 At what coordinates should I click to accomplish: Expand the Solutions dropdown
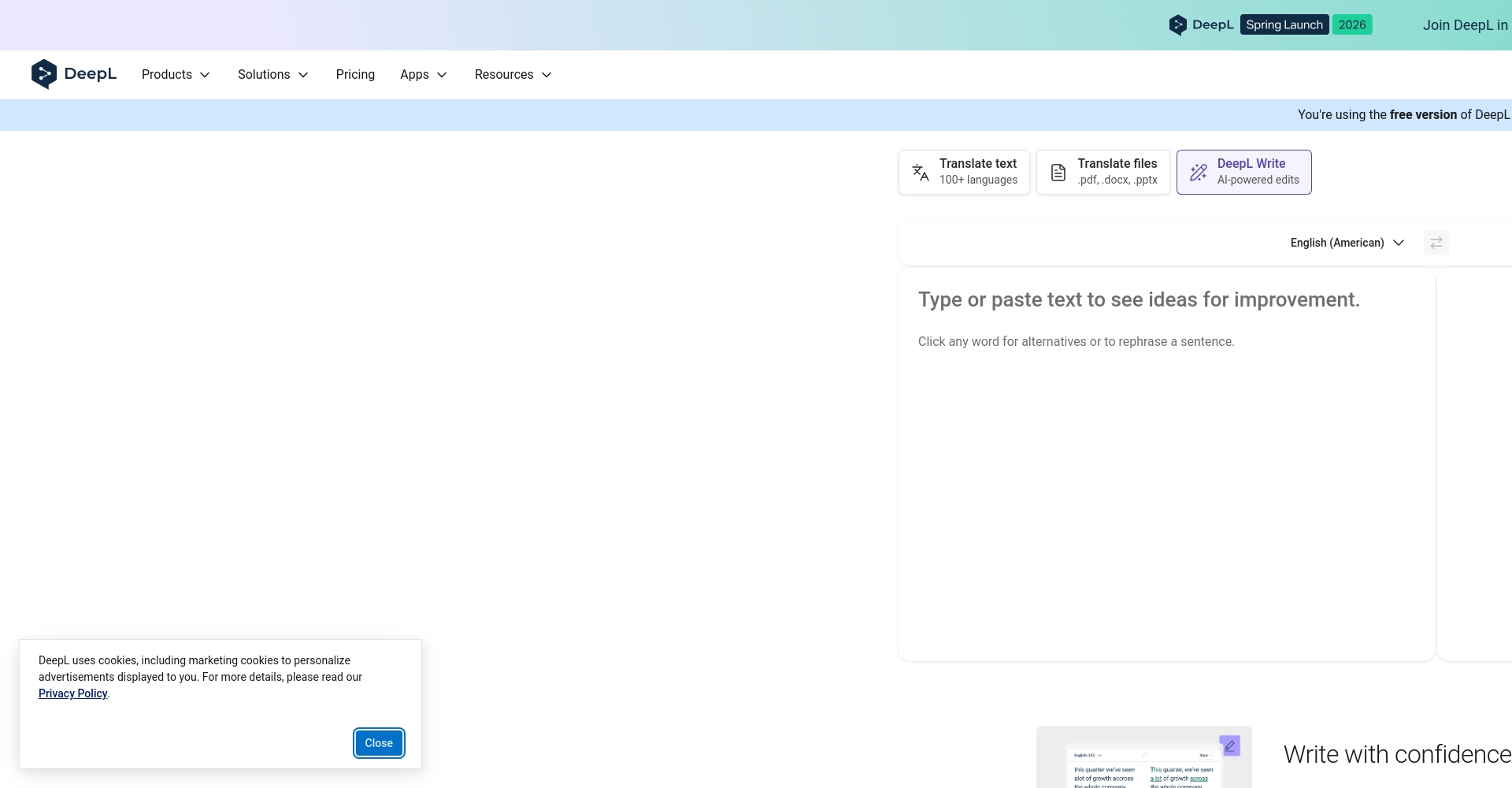[272, 75]
